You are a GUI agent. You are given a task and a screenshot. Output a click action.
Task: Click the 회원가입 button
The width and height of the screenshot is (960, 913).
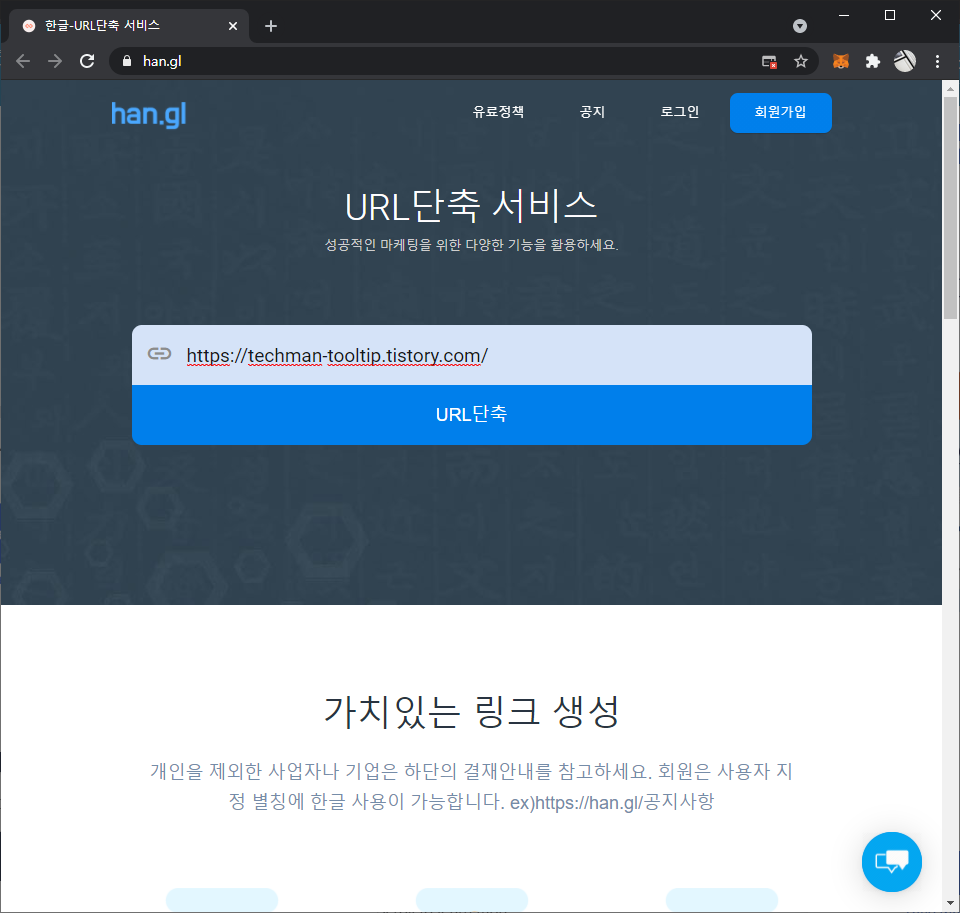tap(781, 113)
